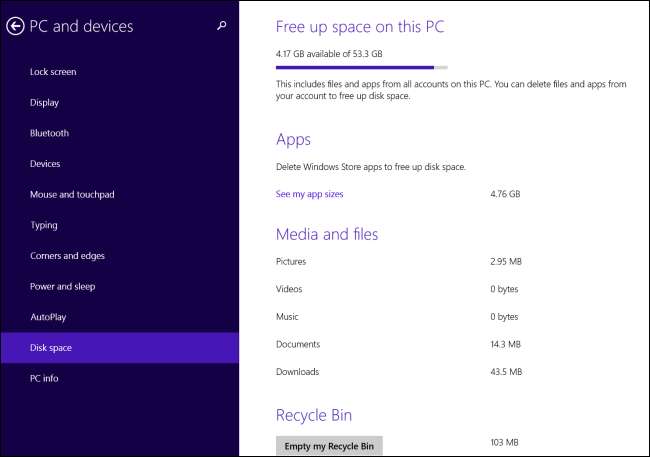The height and width of the screenshot is (457, 650).
Task: Select the Disk space item
Action: point(51,348)
